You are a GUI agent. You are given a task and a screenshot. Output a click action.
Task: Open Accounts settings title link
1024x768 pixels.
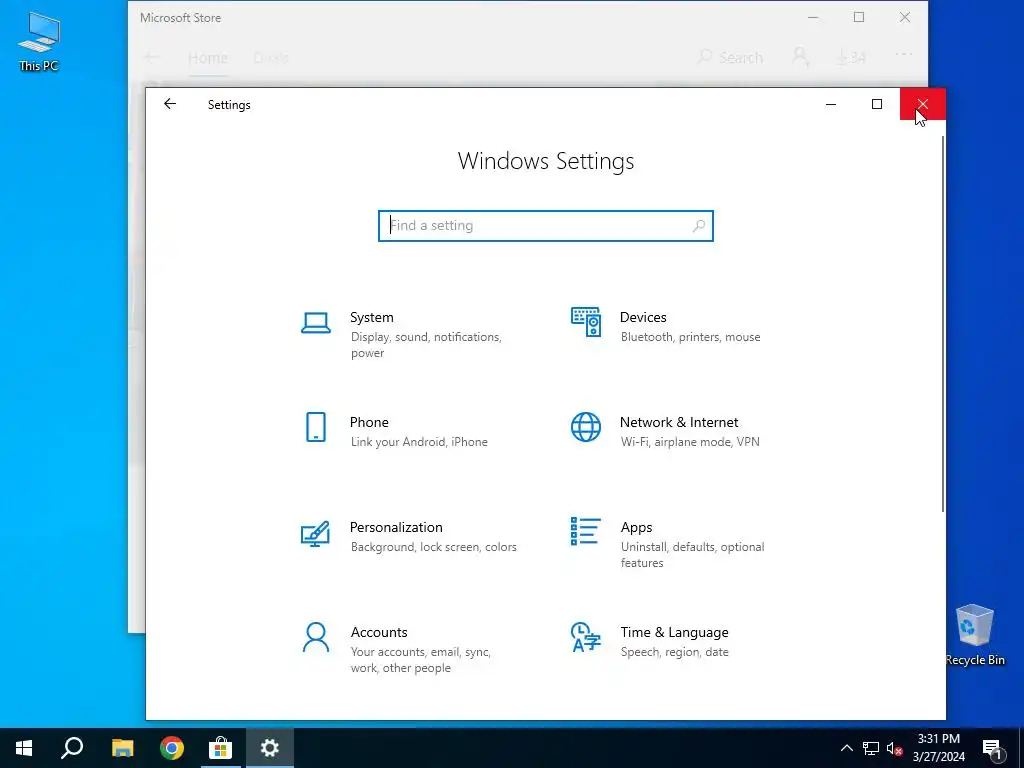pos(379,632)
